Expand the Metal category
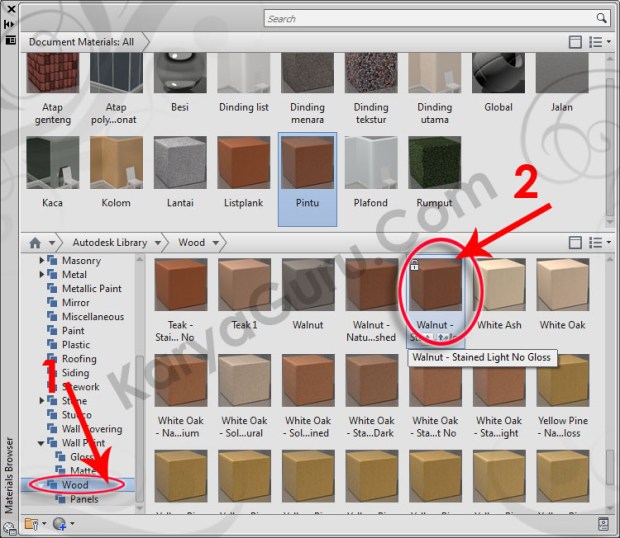 (42, 274)
